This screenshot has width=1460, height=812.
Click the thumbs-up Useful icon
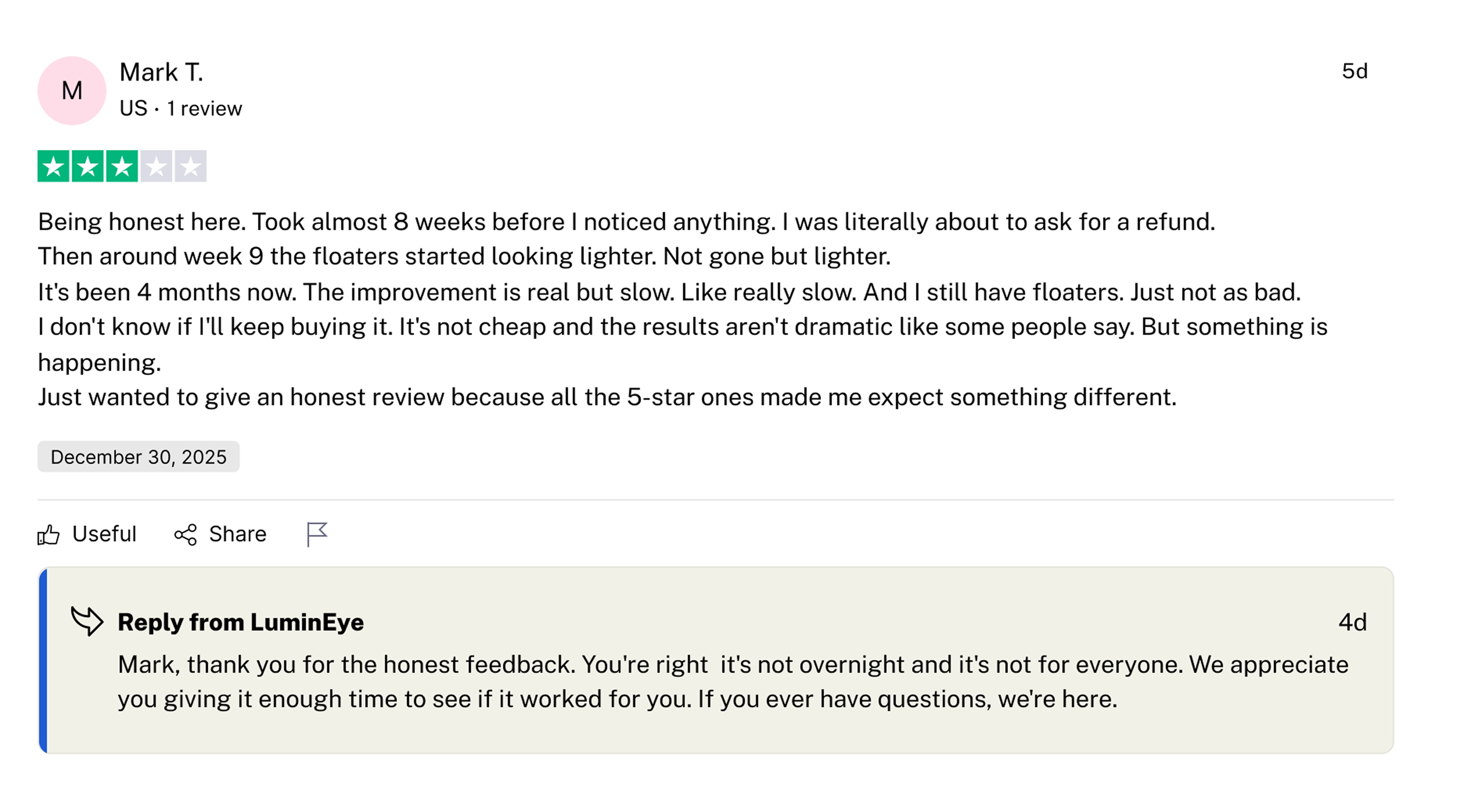pos(49,534)
